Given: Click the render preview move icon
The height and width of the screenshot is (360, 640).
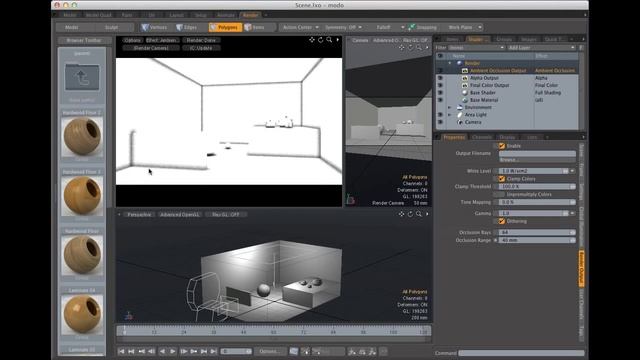Looking at the screenshot, I should 312,40.
